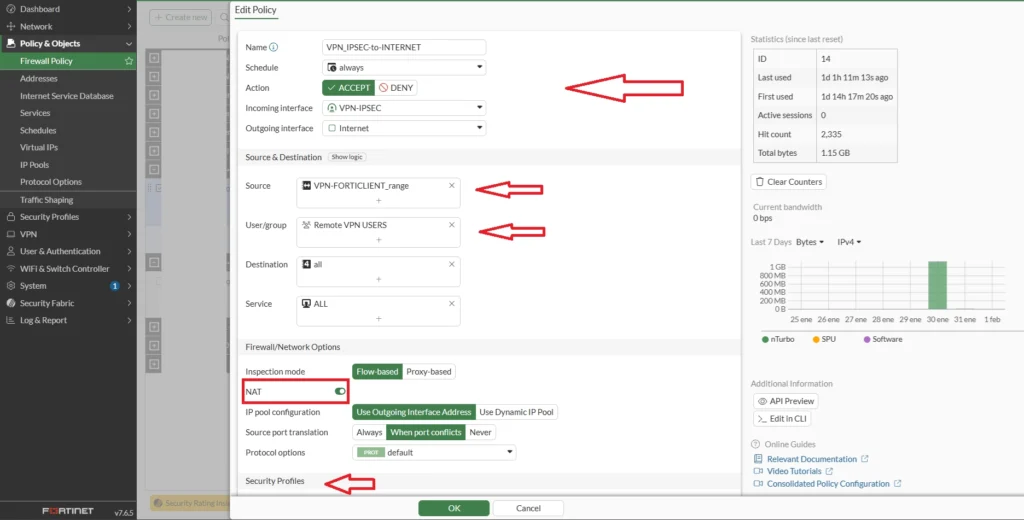Click Edit in CLI
The width and height of the screenshot is (1024, 520).
782,419
